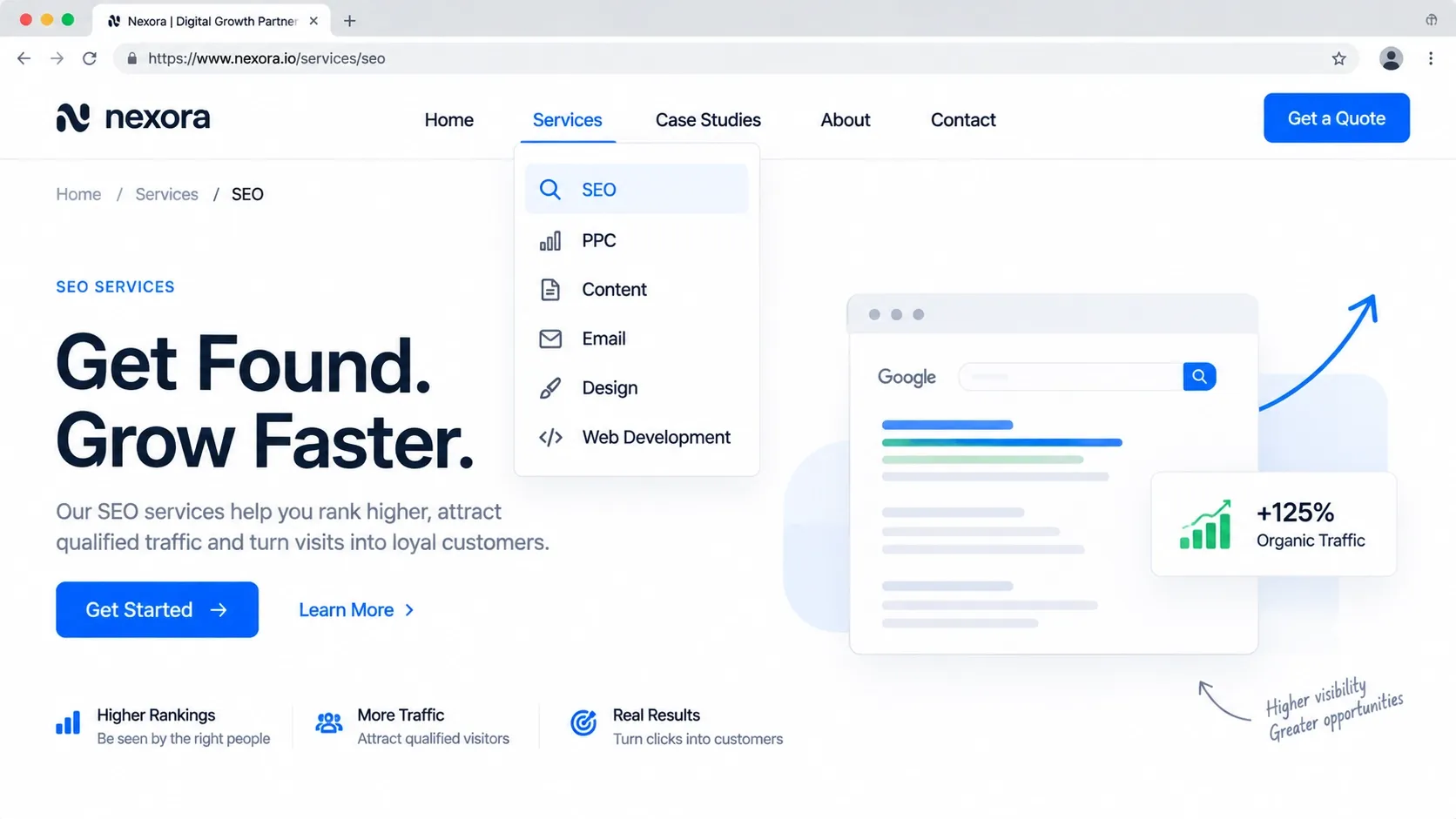Collapse the Services nav dropdown

[x=567, y=120]
